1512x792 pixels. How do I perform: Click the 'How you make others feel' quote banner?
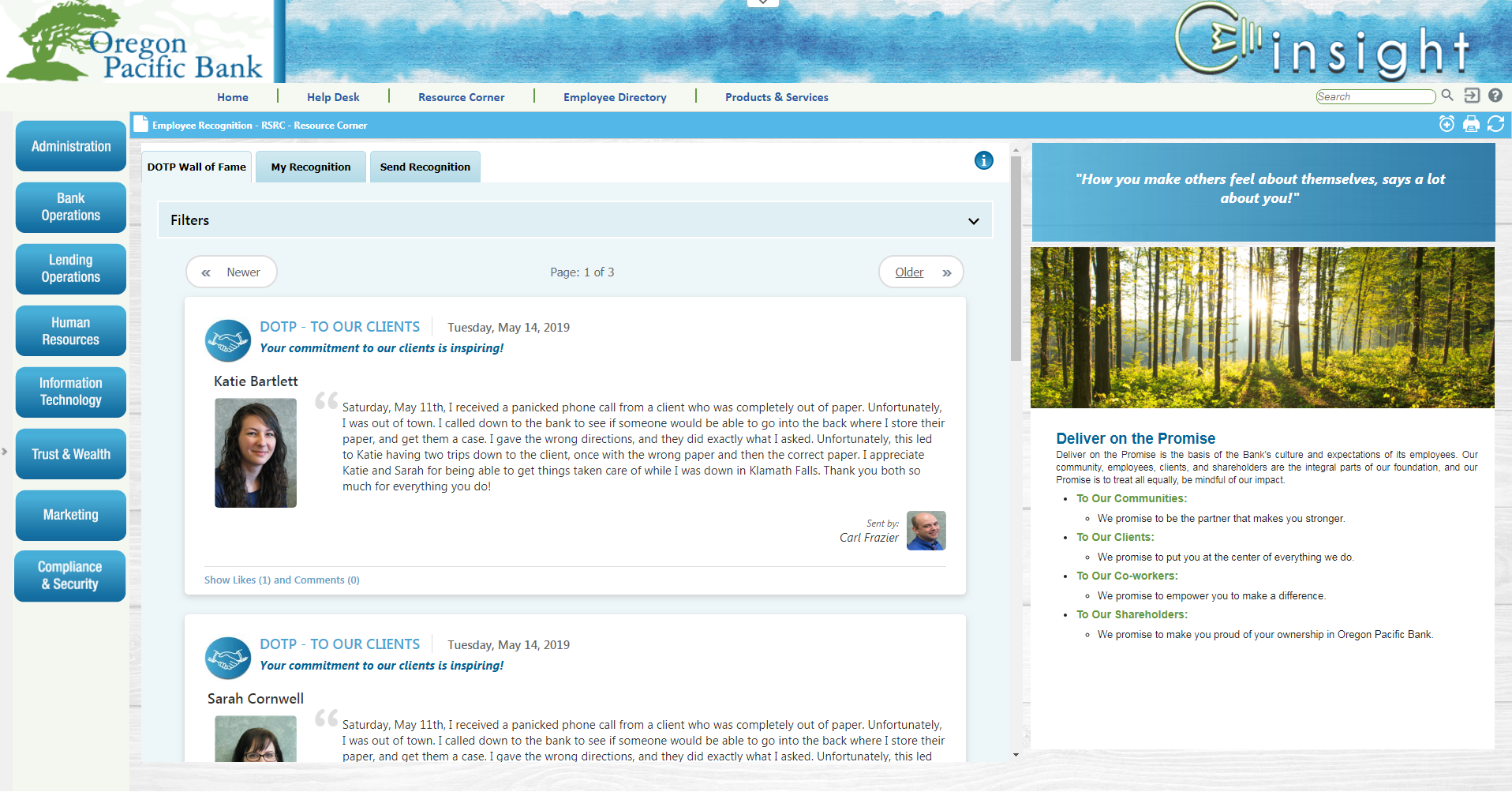(1263, 192)
